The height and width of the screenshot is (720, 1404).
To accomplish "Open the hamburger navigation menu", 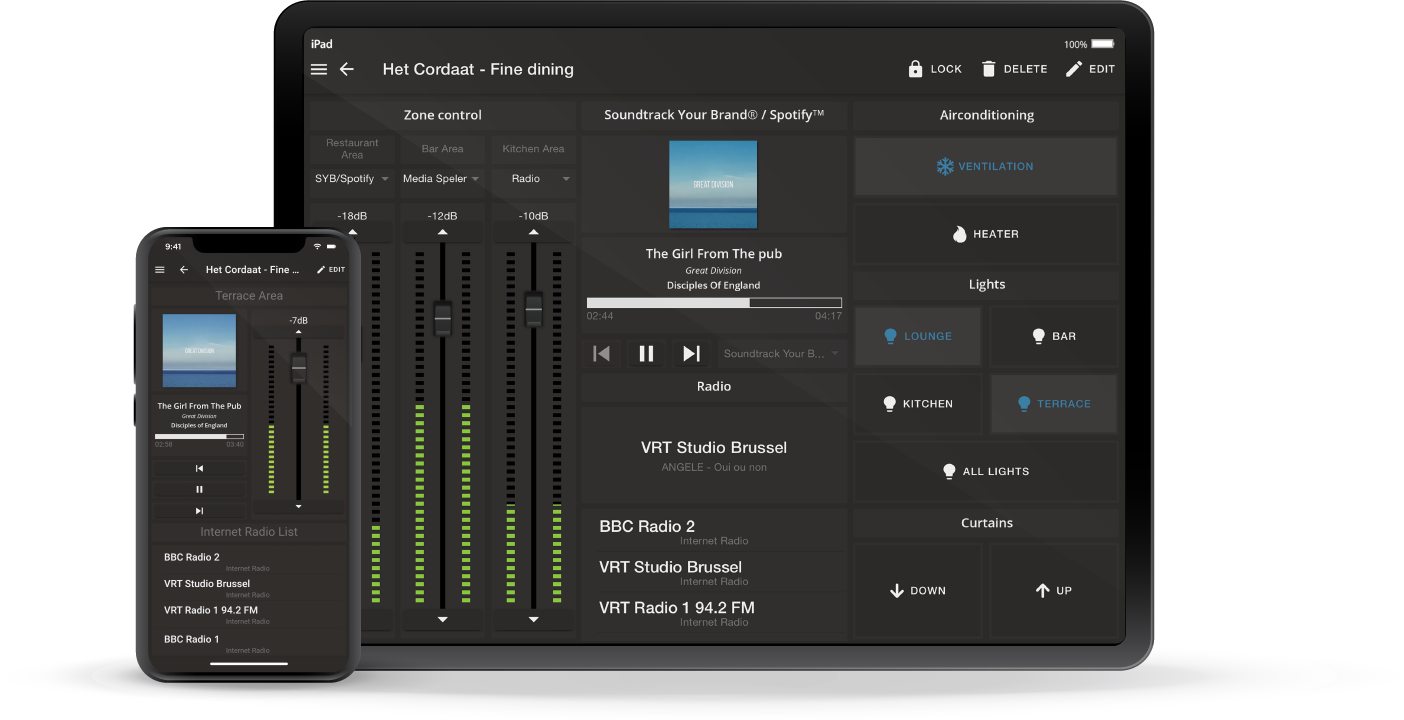I will (x=318, y=69).
